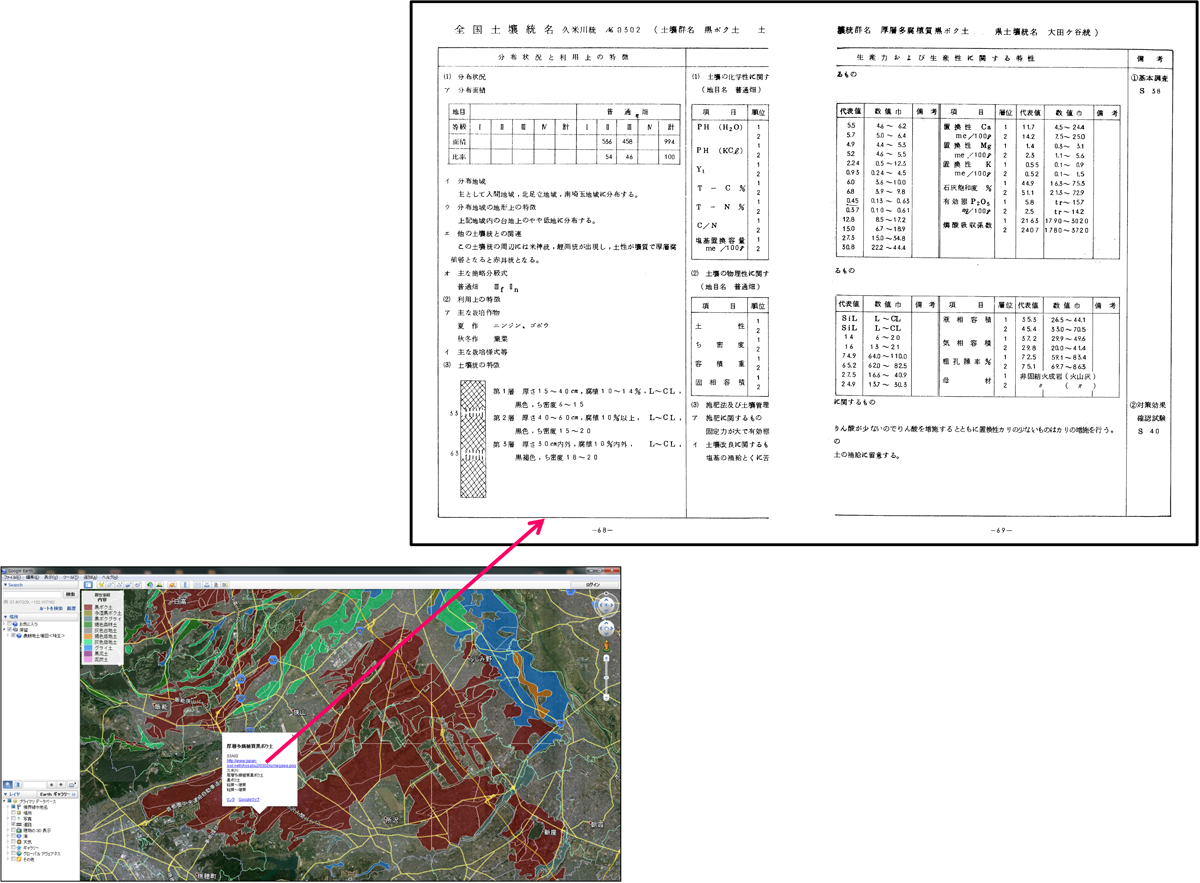Click the Email toolbar icon

tap(198, 585)
